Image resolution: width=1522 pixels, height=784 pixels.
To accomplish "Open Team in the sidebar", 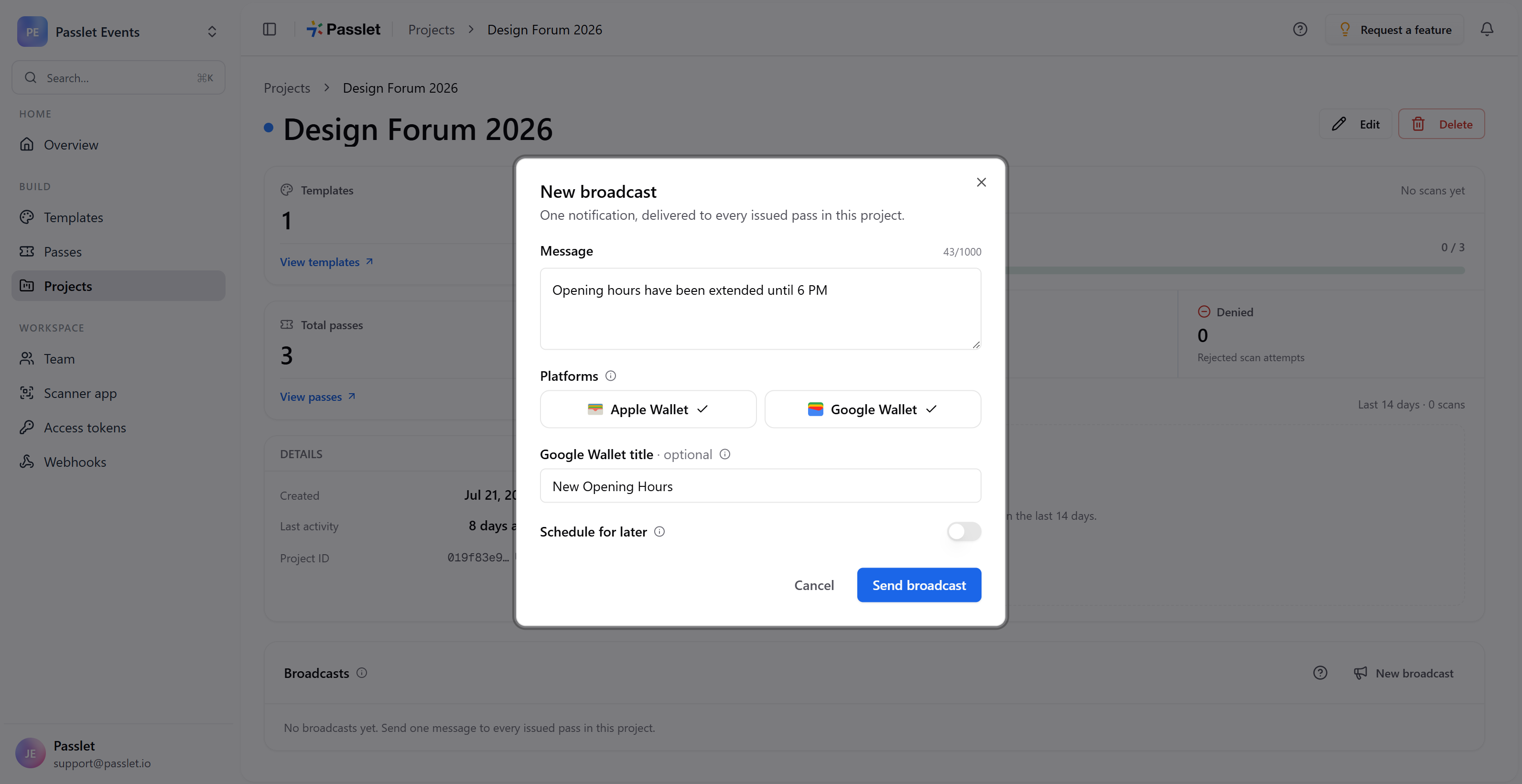I will (x=118, y=358).
